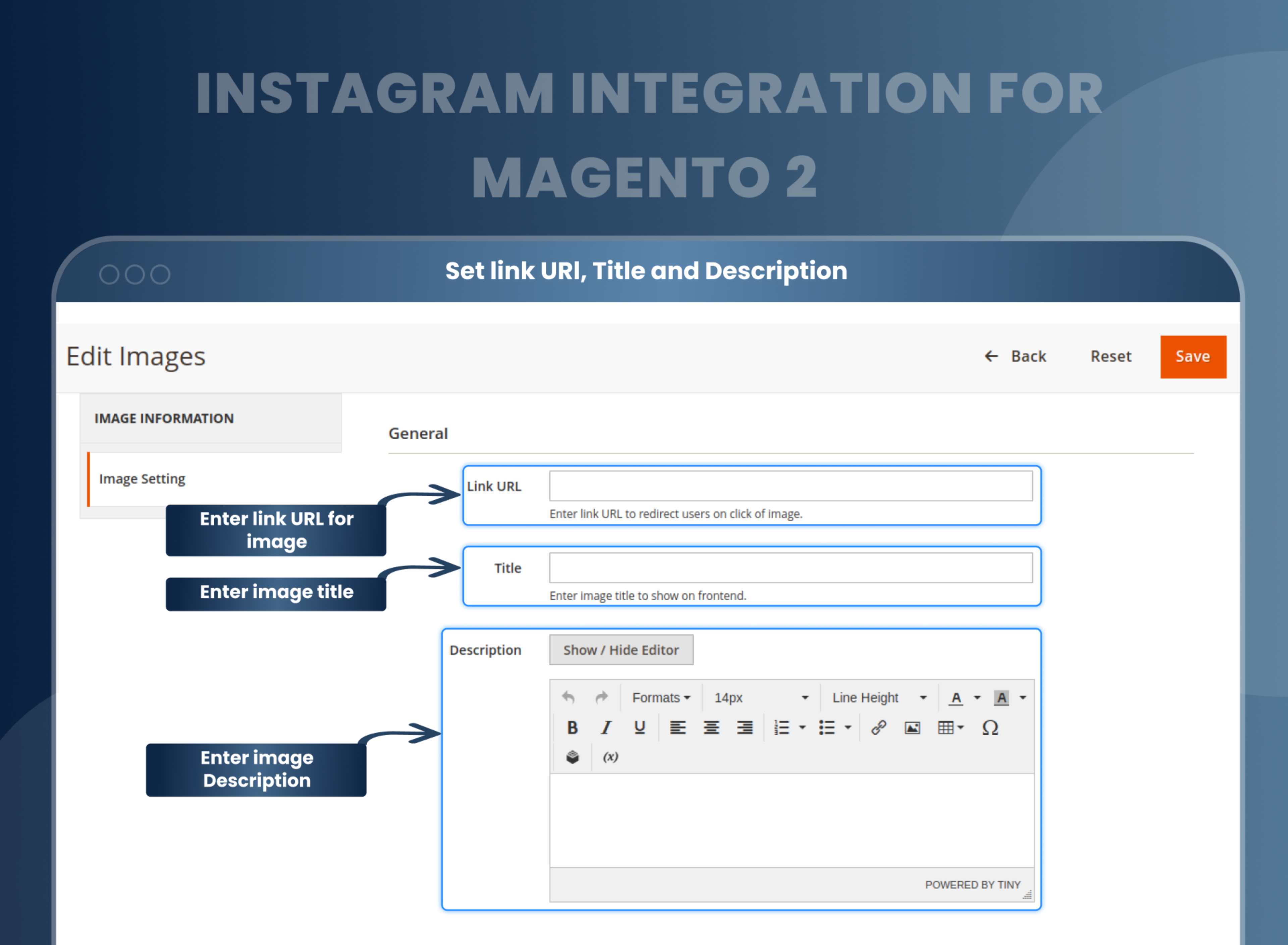Insert a bulleted list

point(827,728)
